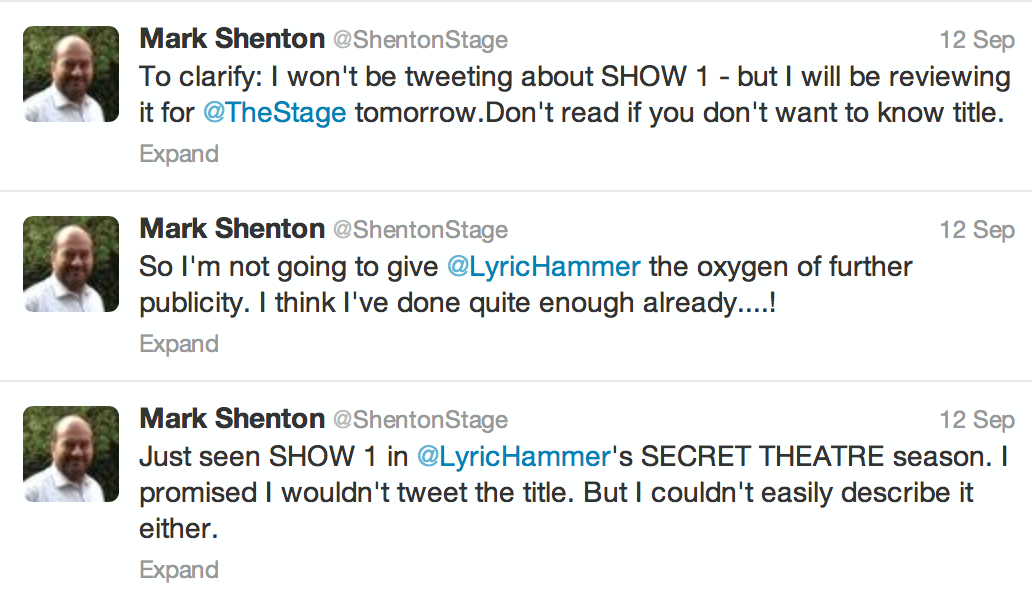Click the profile photo on the "To clarify" tweet
This screenshot has height=597, width=1032.
tap(71, 74)
